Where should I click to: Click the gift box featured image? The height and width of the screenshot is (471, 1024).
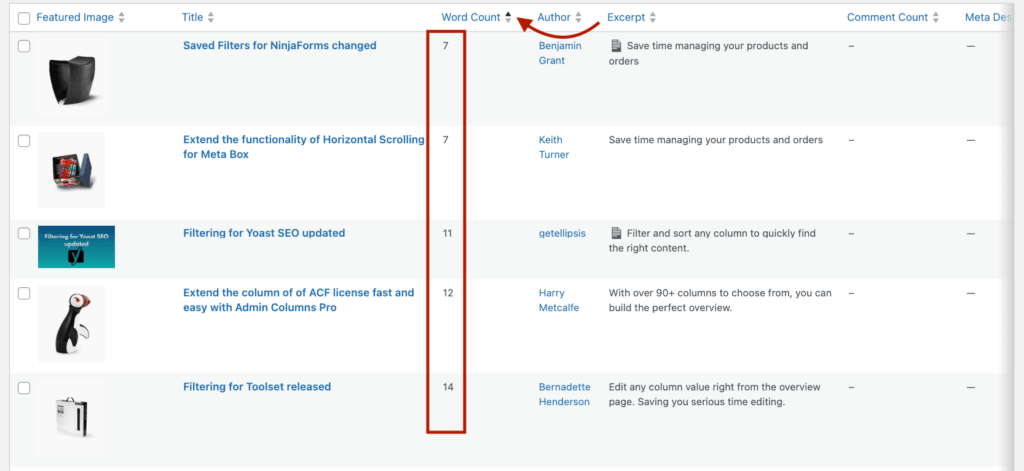pyautogui.click(x=71, y=170)
